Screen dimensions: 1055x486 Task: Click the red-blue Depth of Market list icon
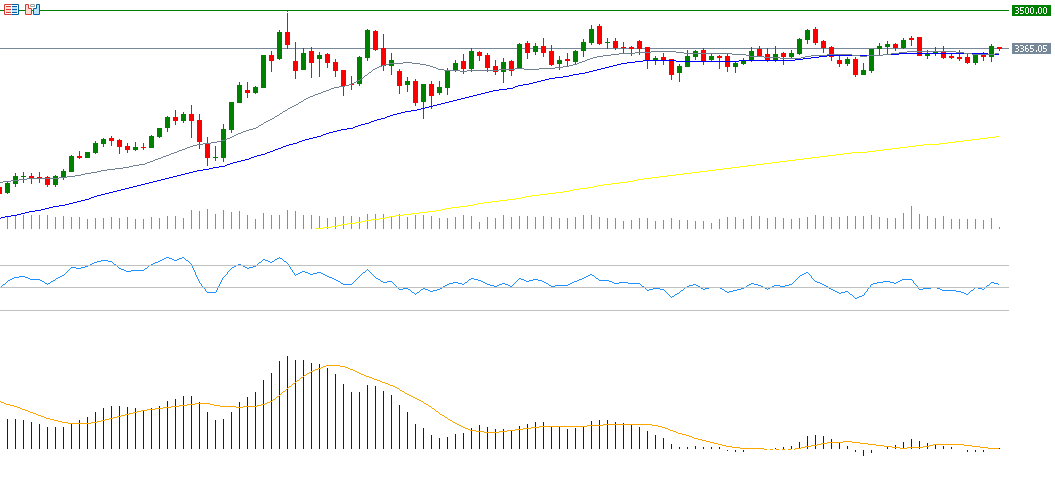[x=9, y=9]
